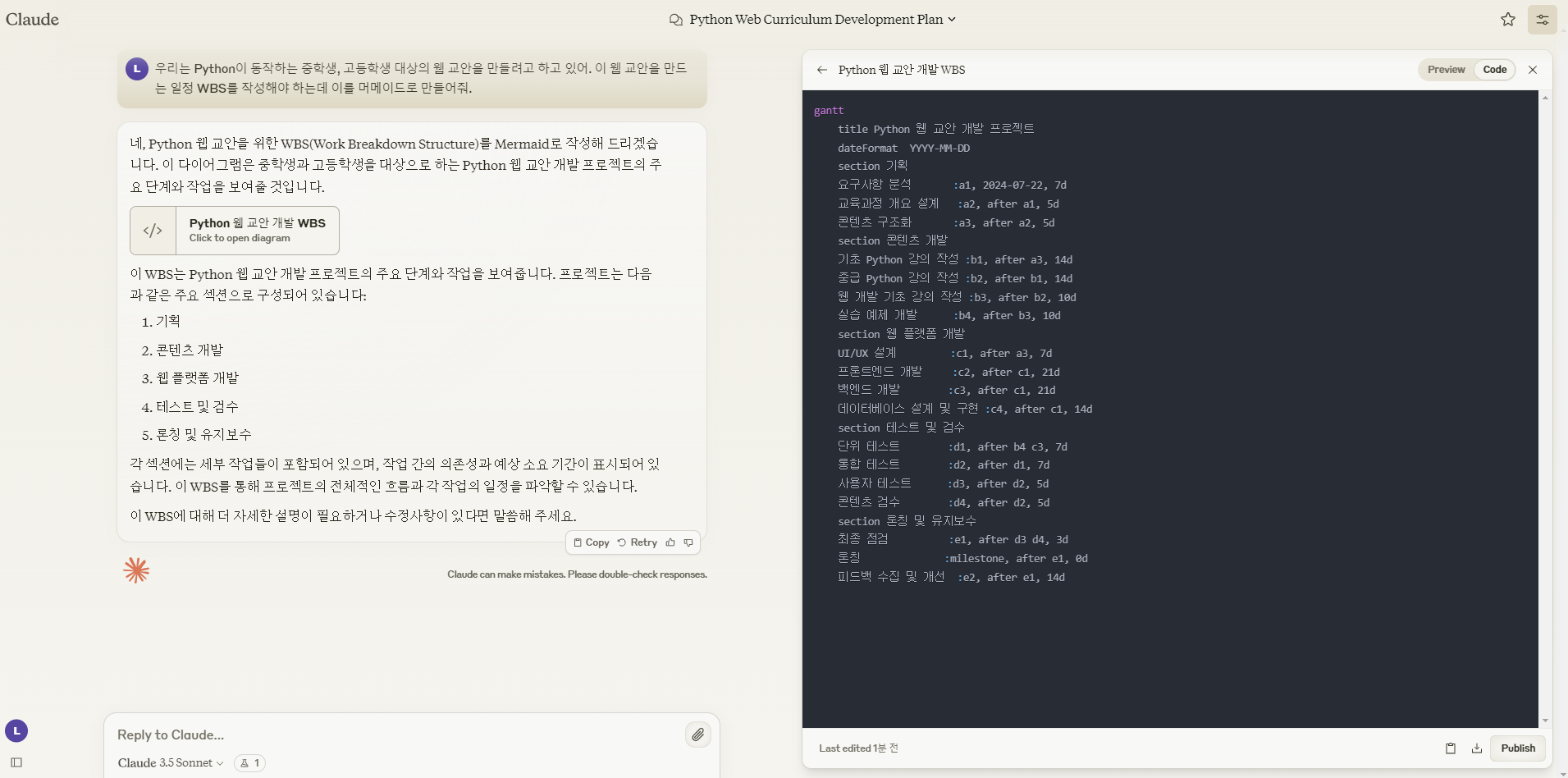
Task: Copy the assistant message
Action: (x=591, y=542)
